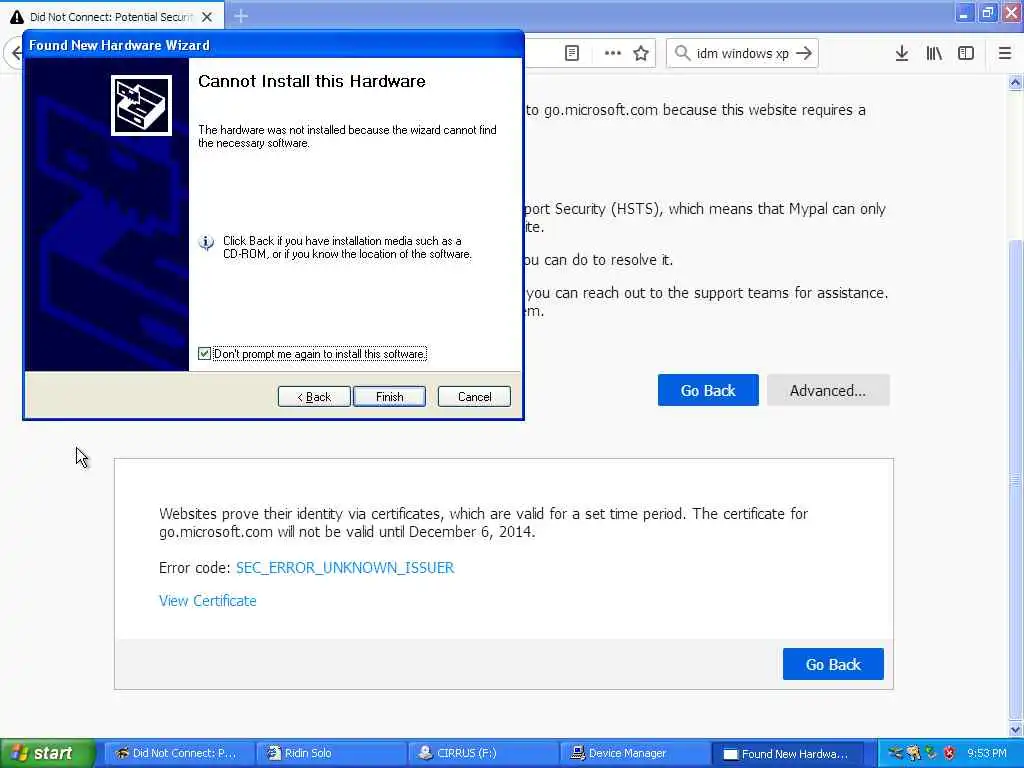
Task: Select Did Not Connect browser tab
Action: pos(112,17)
